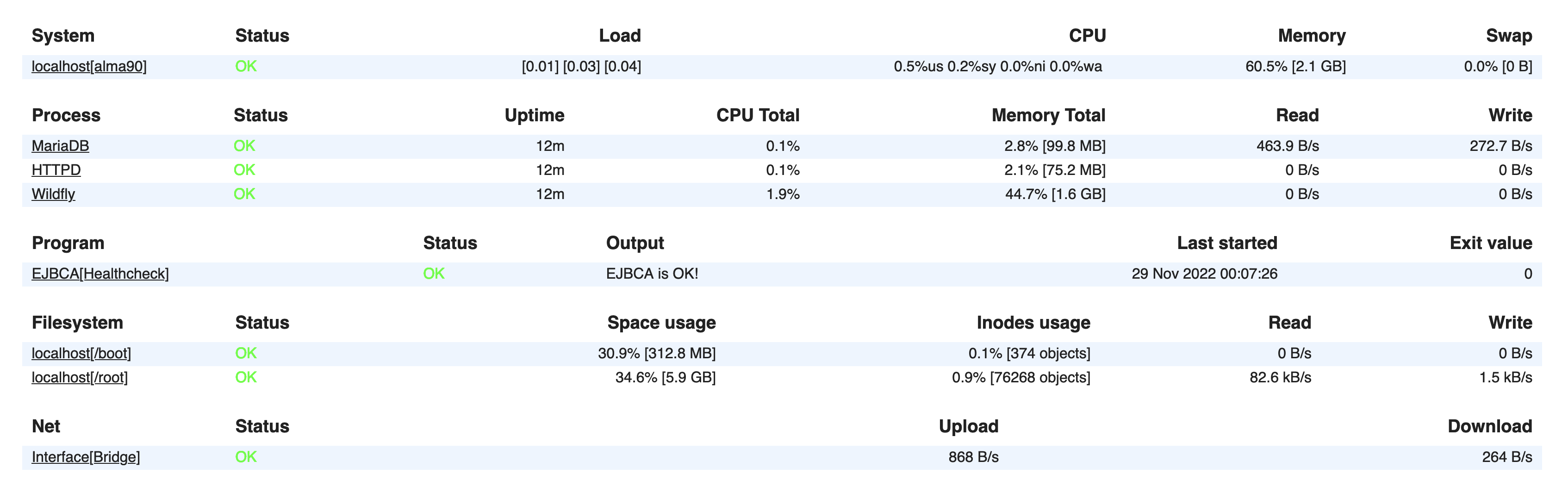
Task: Select the Wildfly process link
Action: coord(54,194)
